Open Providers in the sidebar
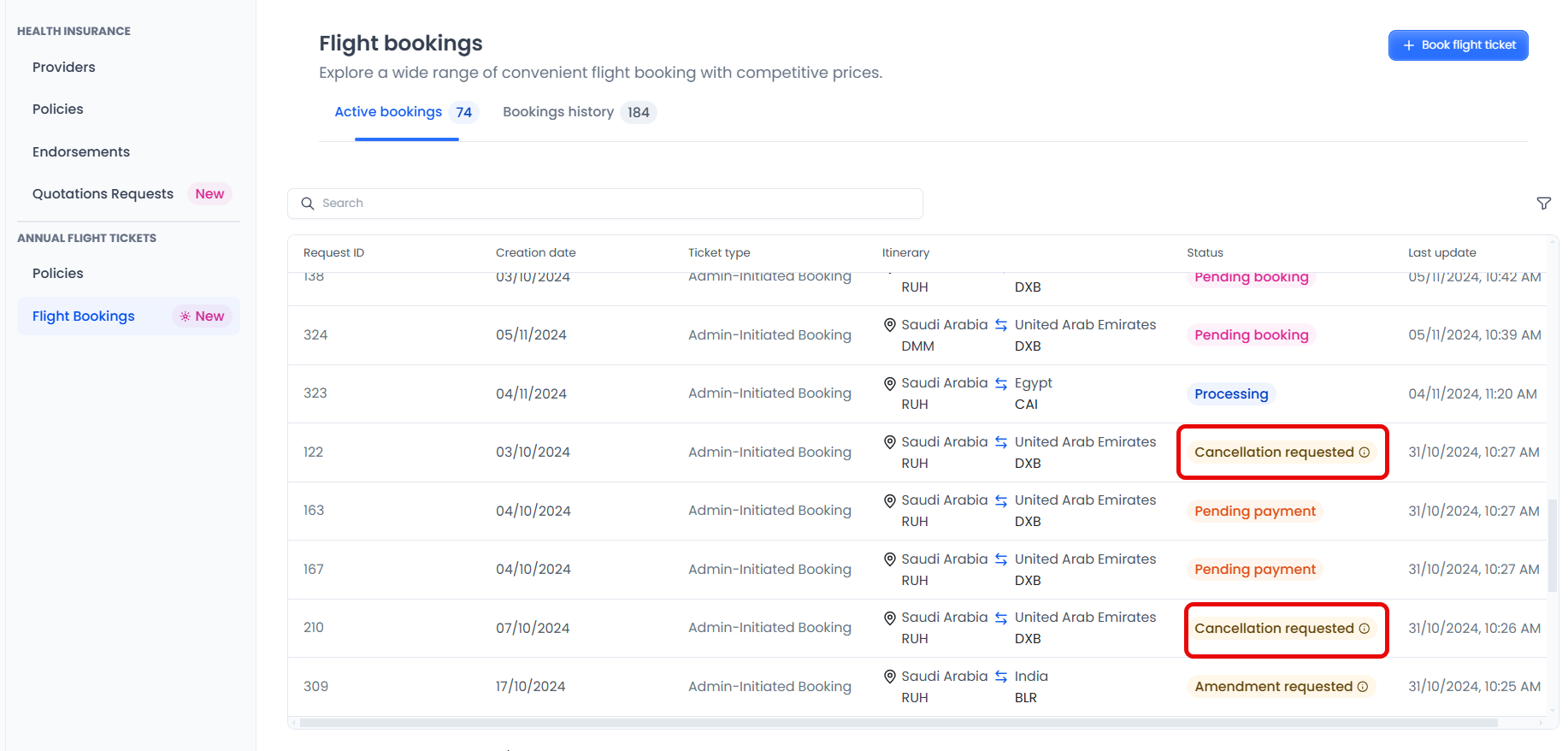This screenshot has height=751, width=1568. (64, 68)
